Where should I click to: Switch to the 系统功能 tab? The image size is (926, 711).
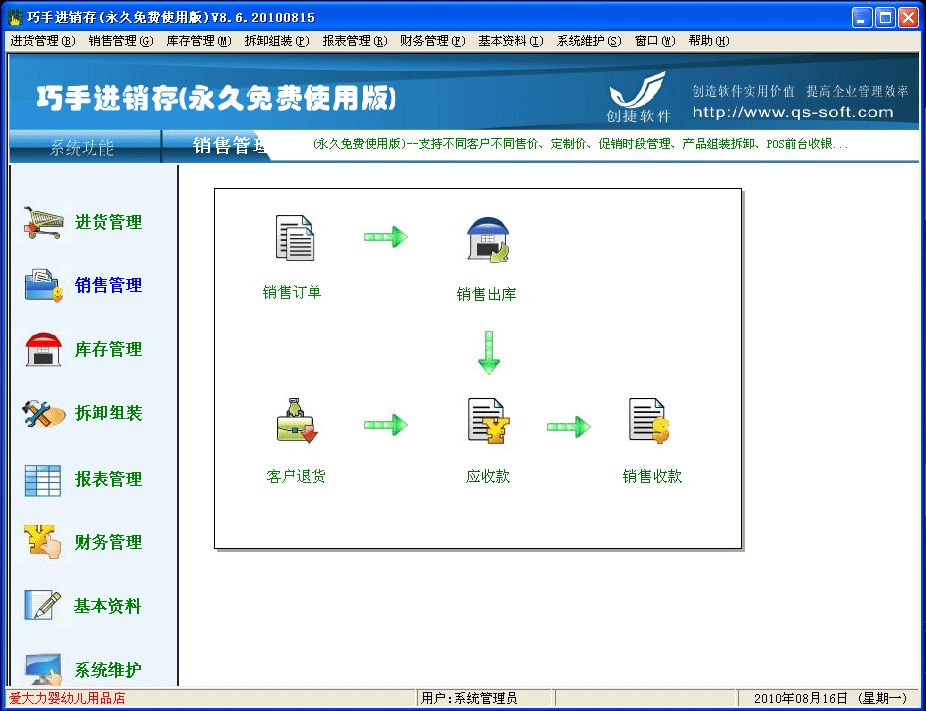coord(81,147)
